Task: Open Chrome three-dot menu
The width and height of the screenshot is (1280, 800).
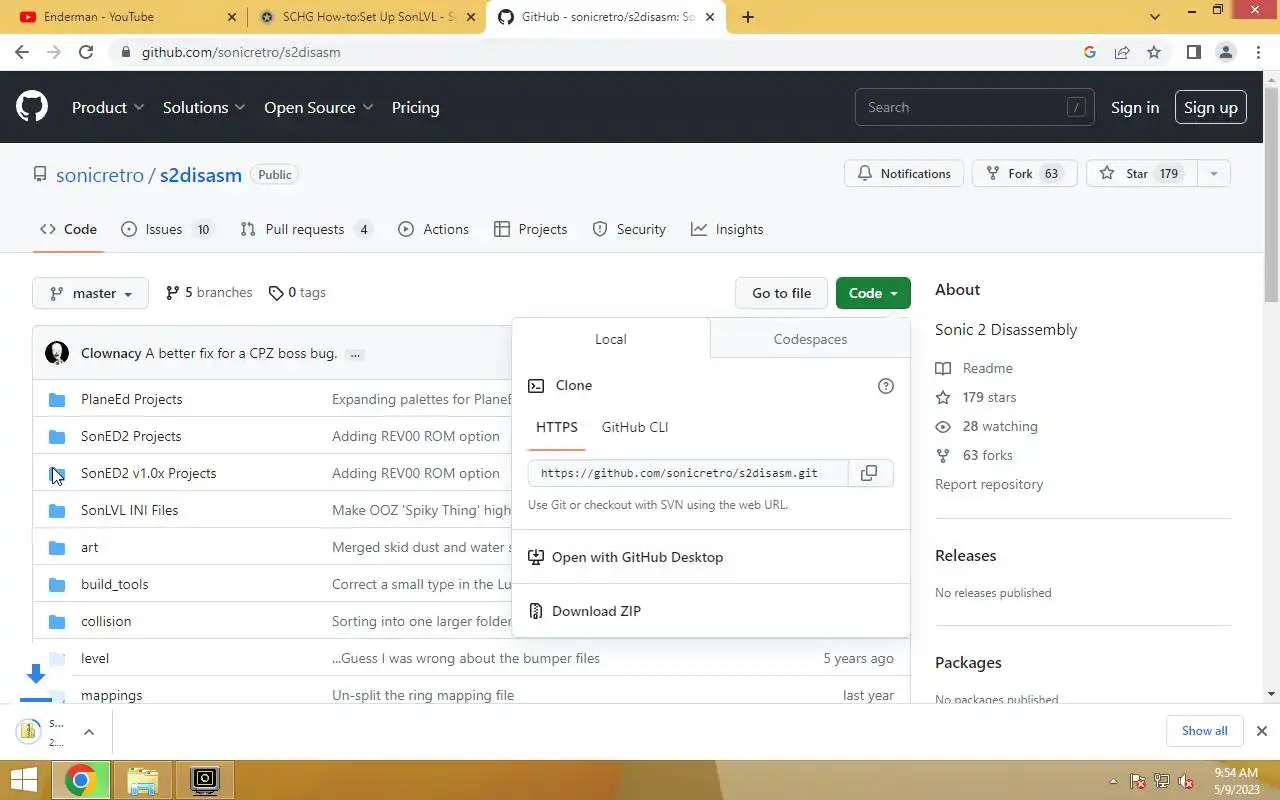Action: pyautogui.click(x=1258, y=52)
